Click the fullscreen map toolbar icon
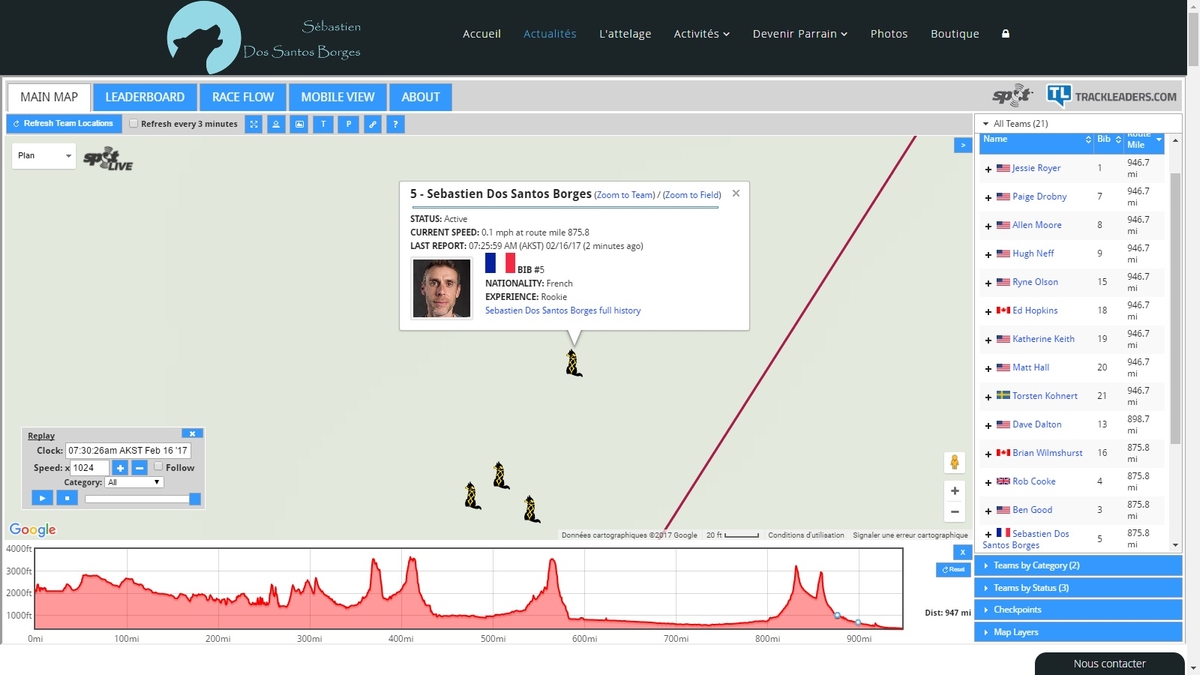 (x=254, y=124)
